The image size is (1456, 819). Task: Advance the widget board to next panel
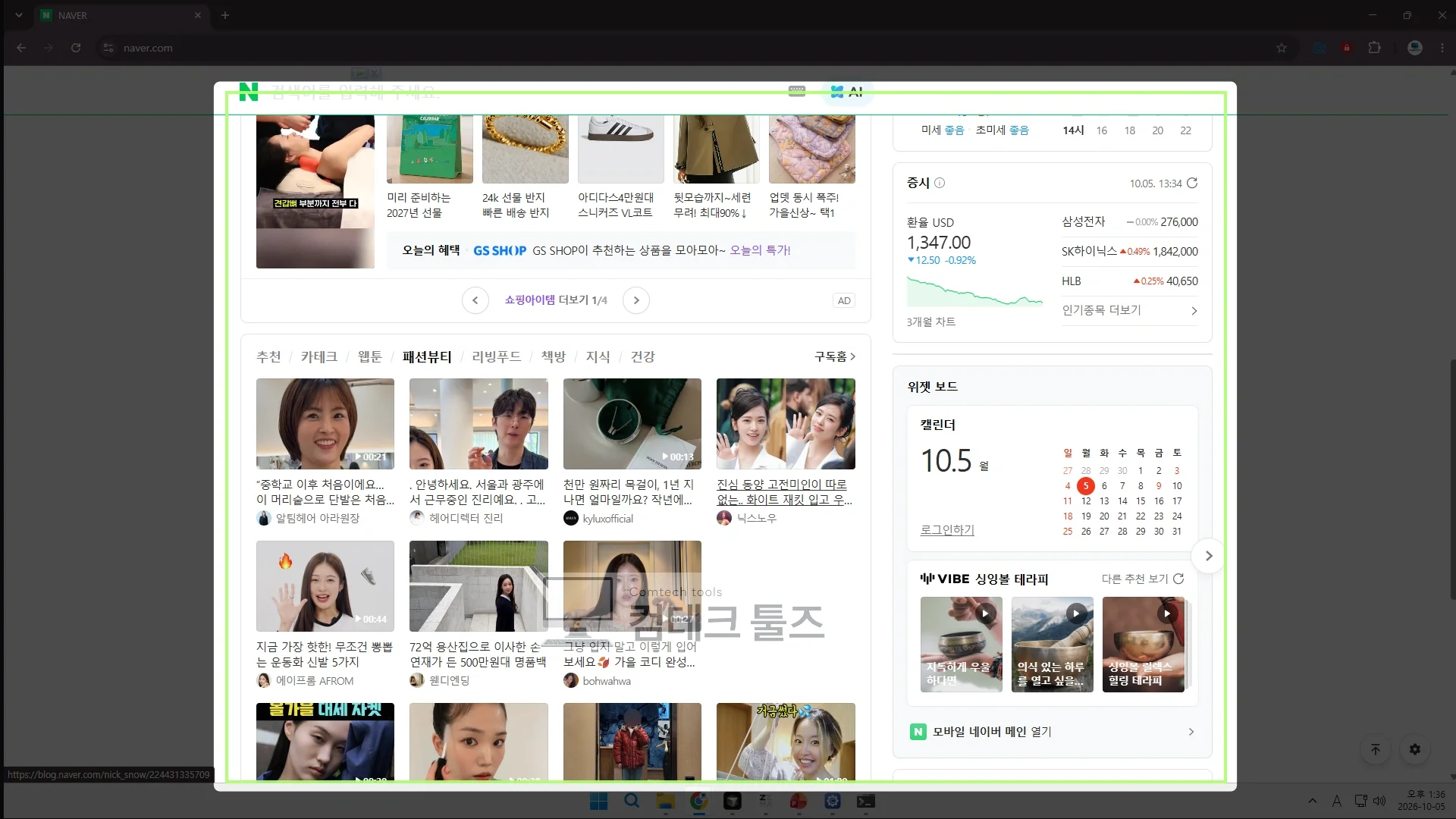coord(1208,556)
